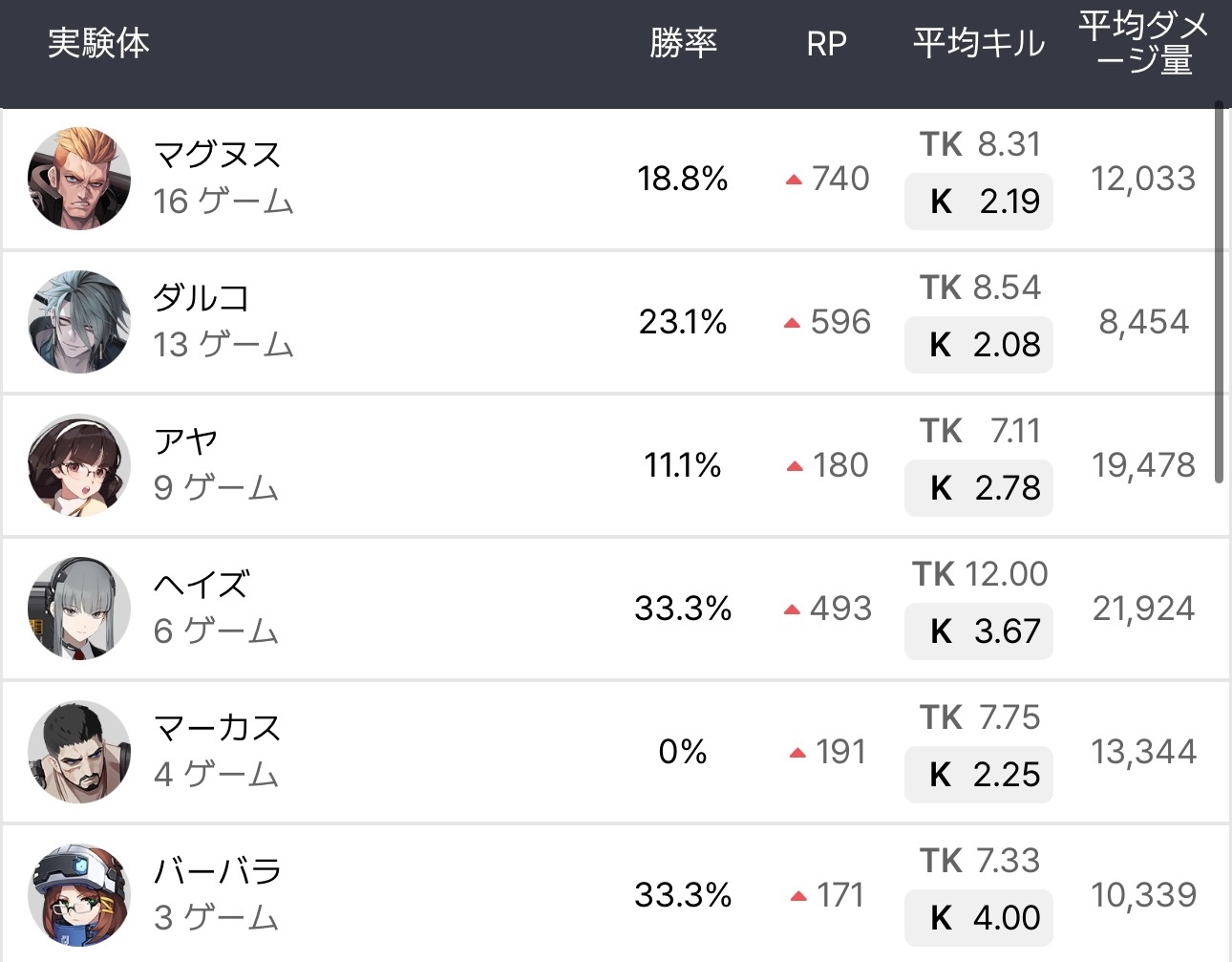The height and width of the screenshot is (962, 1232).
Task: Select Haze (ヘイズ) character portrait
Action: [x=79, y=609]
